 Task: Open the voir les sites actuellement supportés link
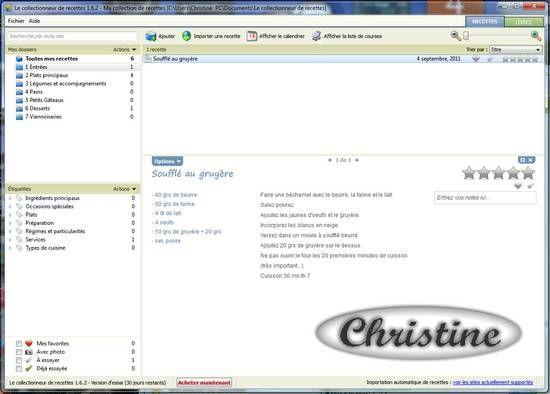point(493,382)
